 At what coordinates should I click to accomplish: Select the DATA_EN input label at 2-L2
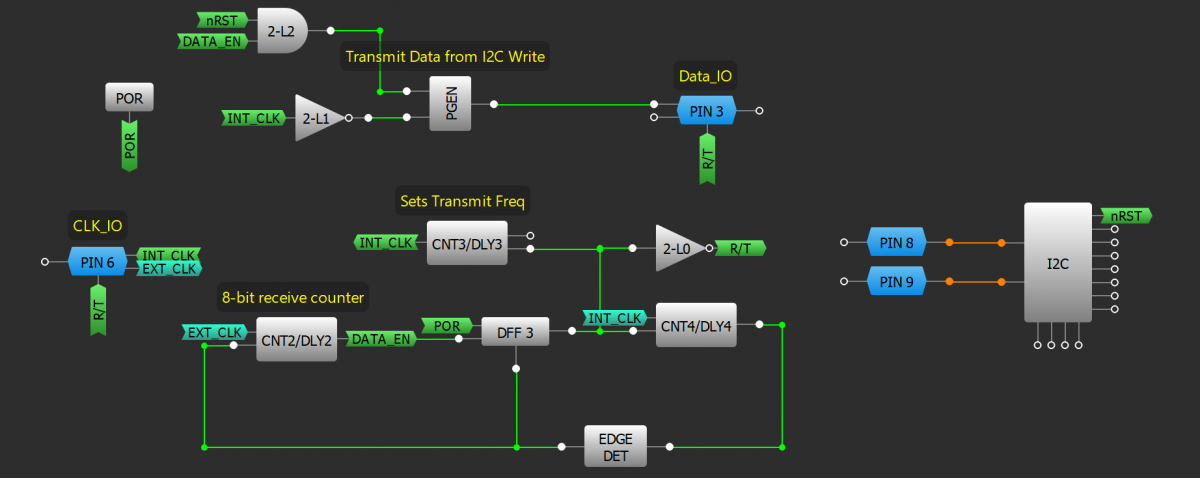click(x=212, y=41)
